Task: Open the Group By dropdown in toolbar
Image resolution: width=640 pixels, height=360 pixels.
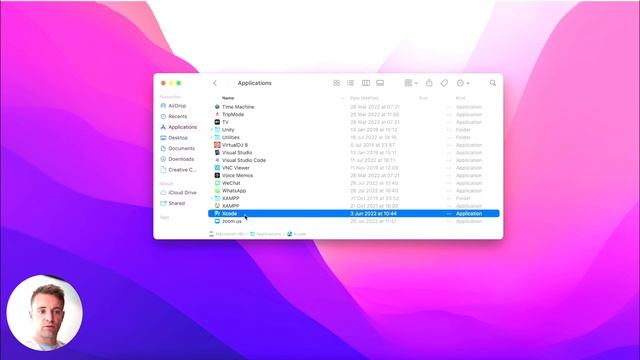Action: tap(411, 83)
